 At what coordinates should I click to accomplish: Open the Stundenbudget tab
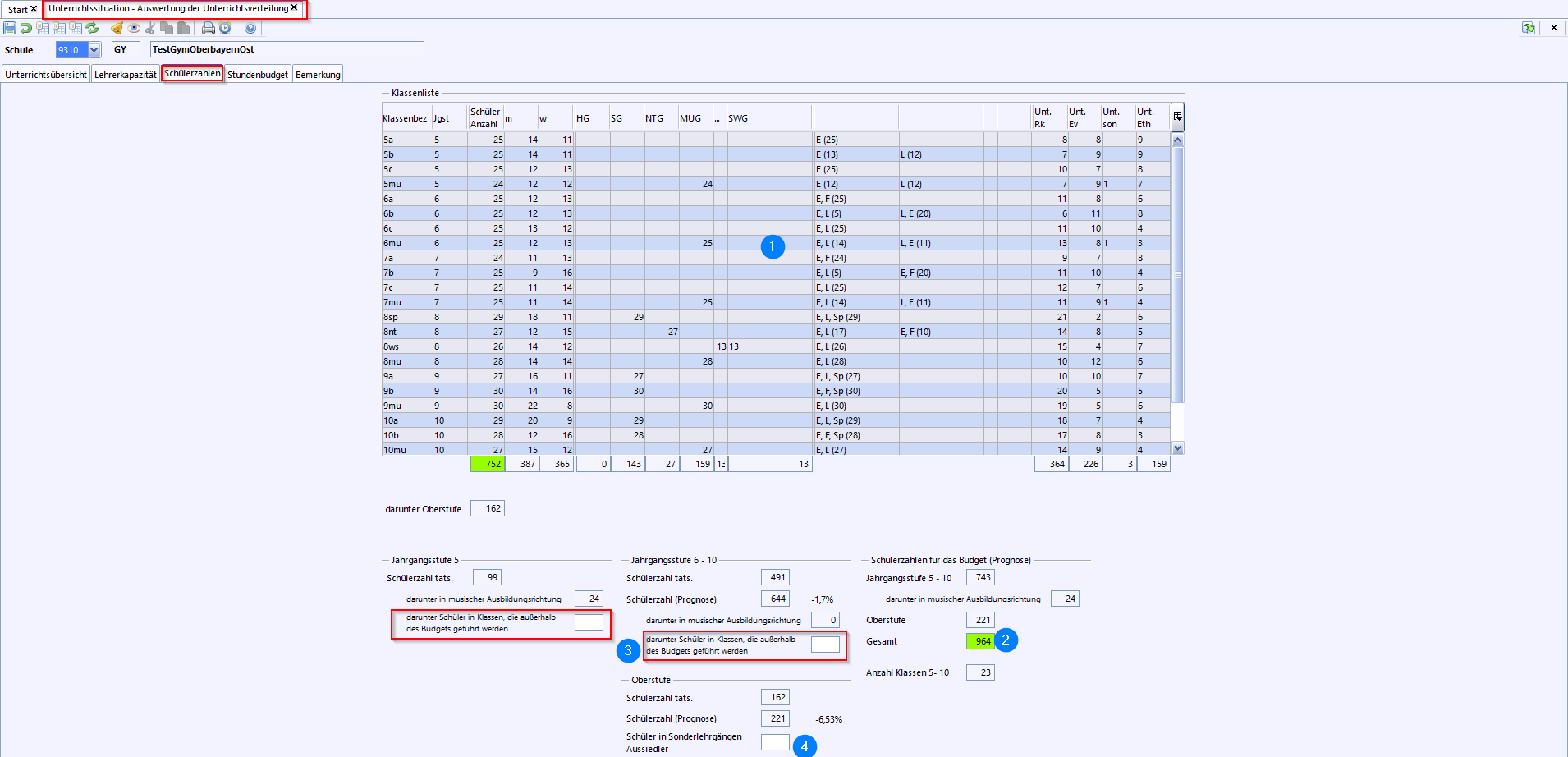[x=258, y=75]
